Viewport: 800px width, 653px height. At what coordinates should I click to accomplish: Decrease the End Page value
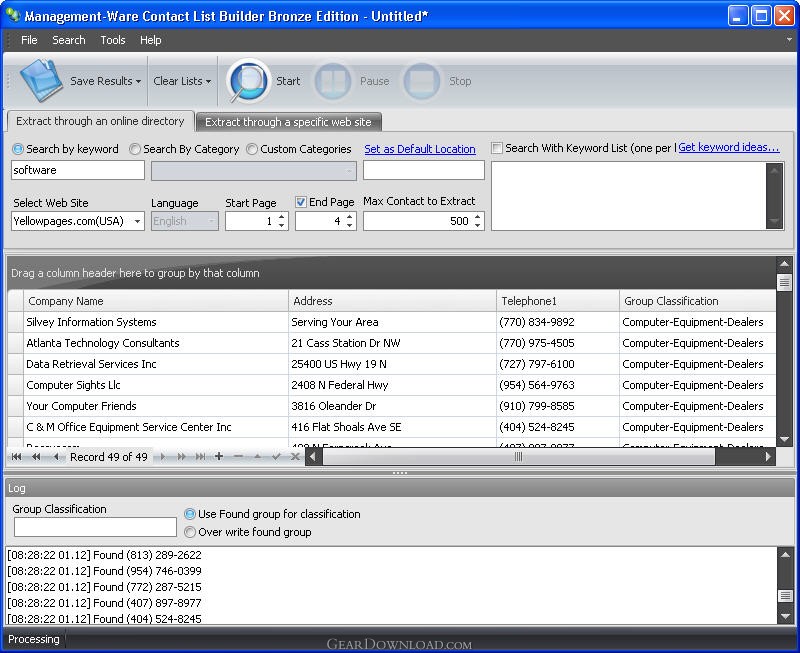click(x=349, y=225)
